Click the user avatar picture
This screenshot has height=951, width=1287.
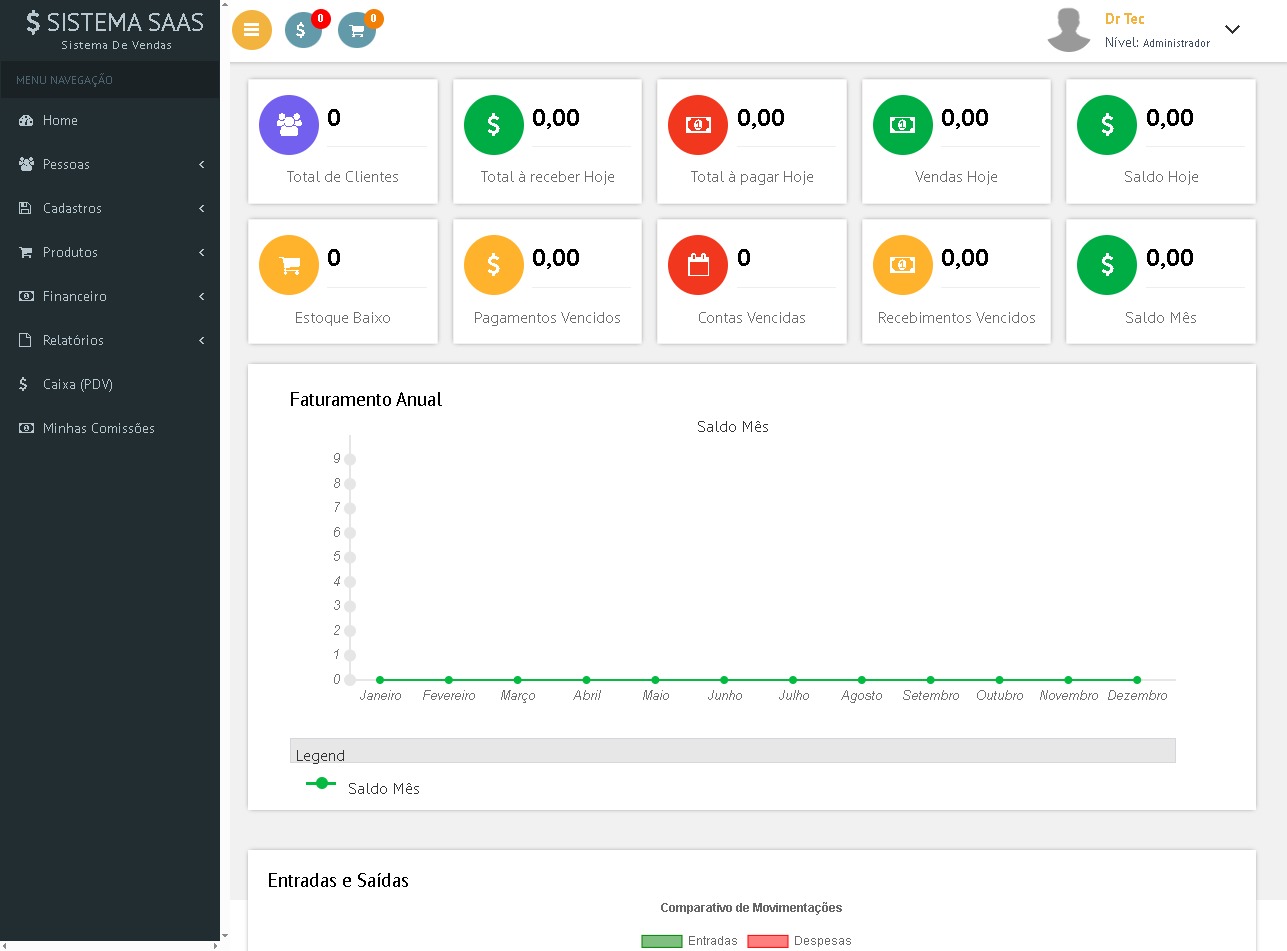pos(1069,30)
